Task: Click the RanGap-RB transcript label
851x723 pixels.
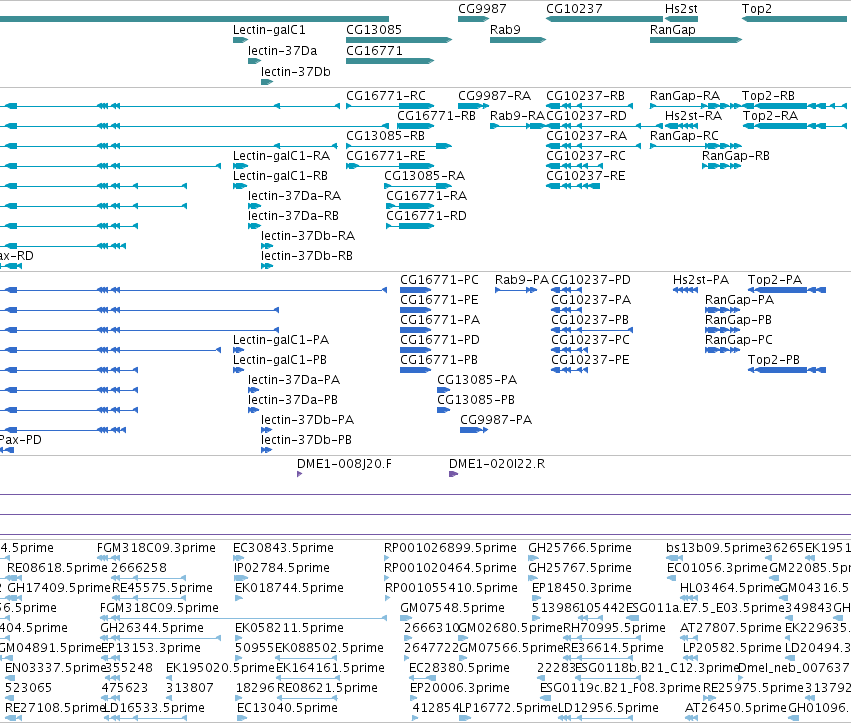Action: (x=736, y=156)
